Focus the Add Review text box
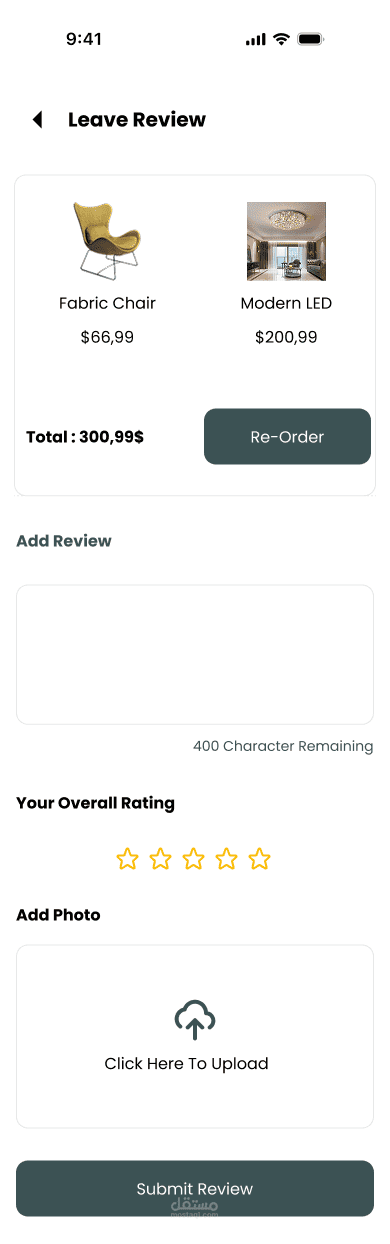The image size is (390, 1244). pos(195,655)
